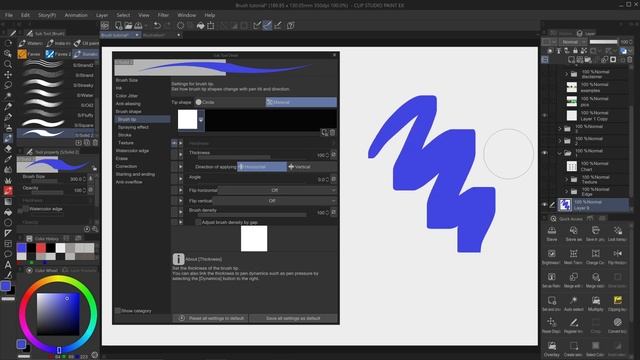Viewport: 640px width, 360px height.
Task: Delete layer using layer panel trash icon
Action: [x=629, y=60]
